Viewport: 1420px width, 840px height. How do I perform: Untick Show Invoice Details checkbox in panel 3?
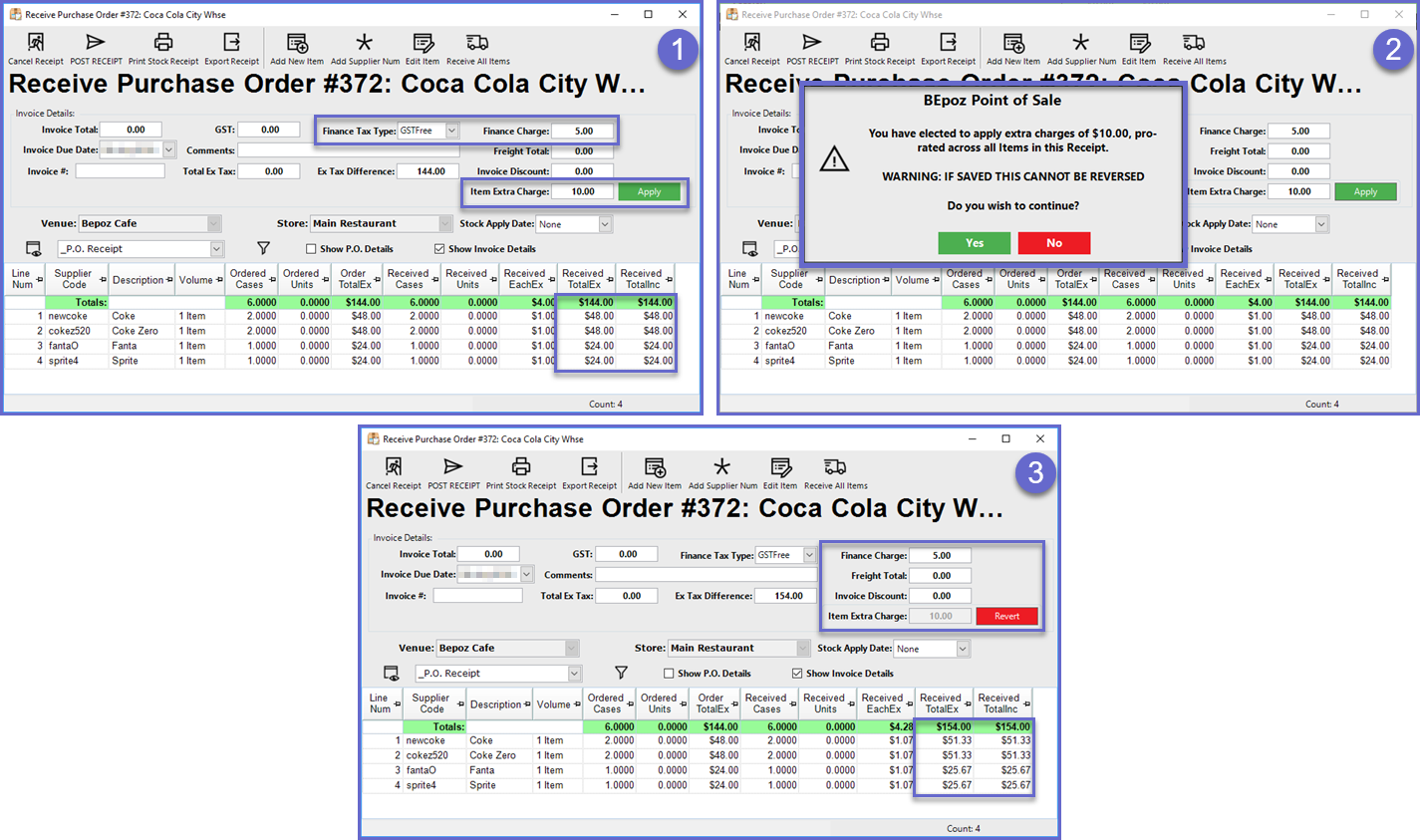(797, 674)
